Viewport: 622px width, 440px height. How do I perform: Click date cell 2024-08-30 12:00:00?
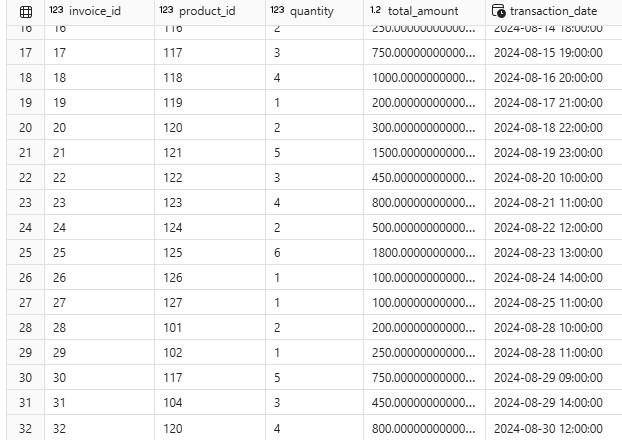pyautogui.click(x=554, y=428)
